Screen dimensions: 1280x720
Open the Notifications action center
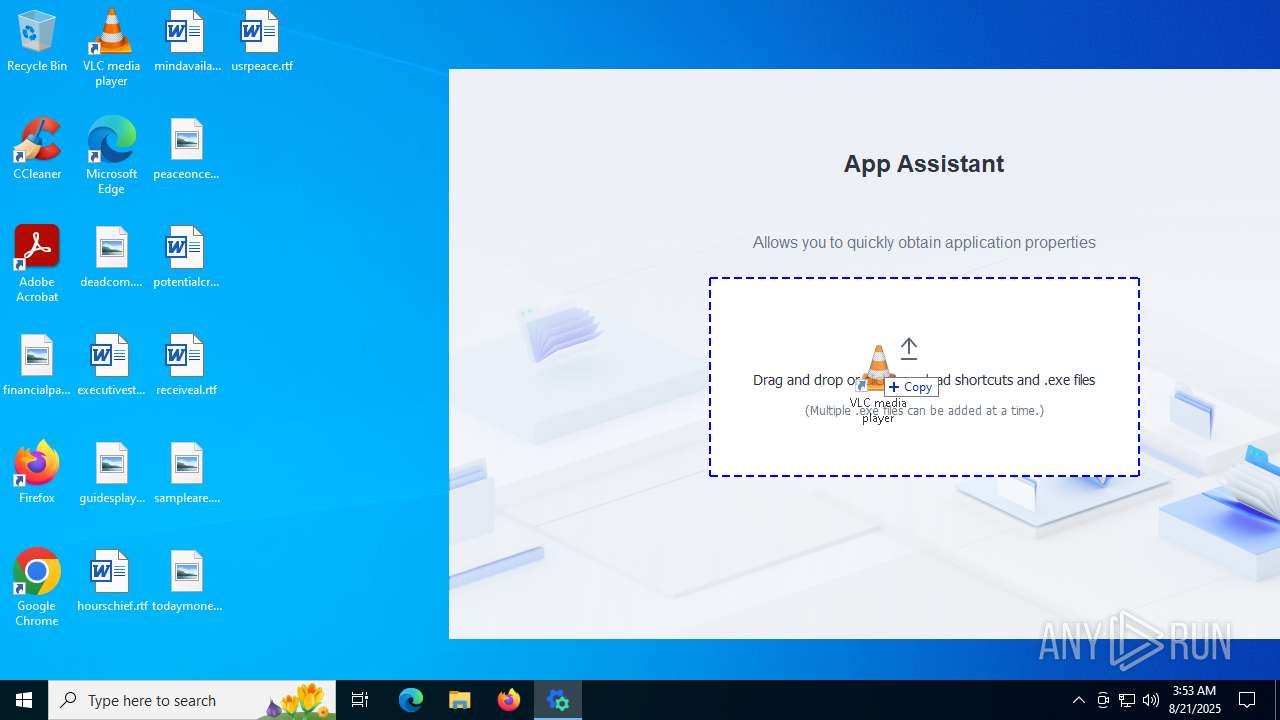point(1247,700)
